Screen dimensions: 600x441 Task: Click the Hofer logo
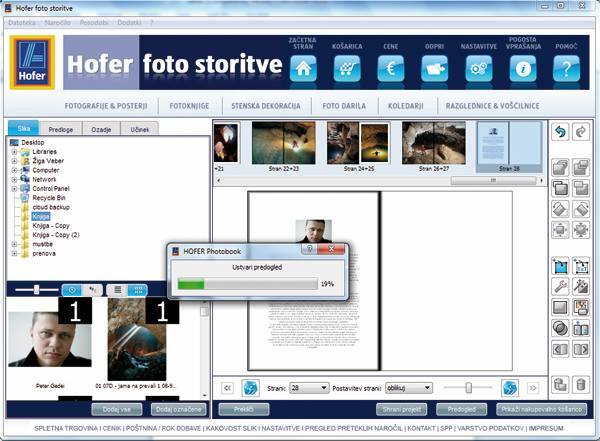click(x=32, y=62)
